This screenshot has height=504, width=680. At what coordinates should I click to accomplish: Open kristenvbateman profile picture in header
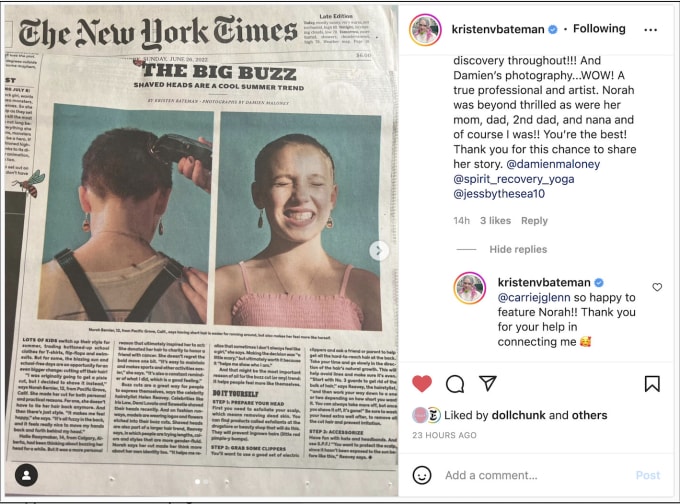(425, 29)
